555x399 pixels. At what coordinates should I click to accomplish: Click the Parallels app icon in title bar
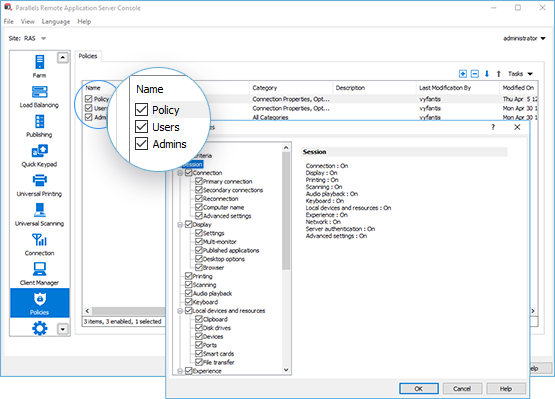click(x=7, y=7)
